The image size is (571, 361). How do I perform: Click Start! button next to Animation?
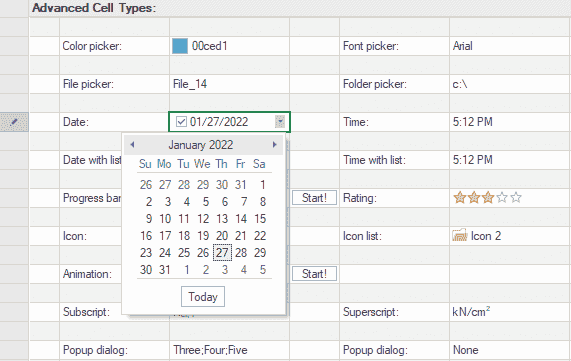314,274
